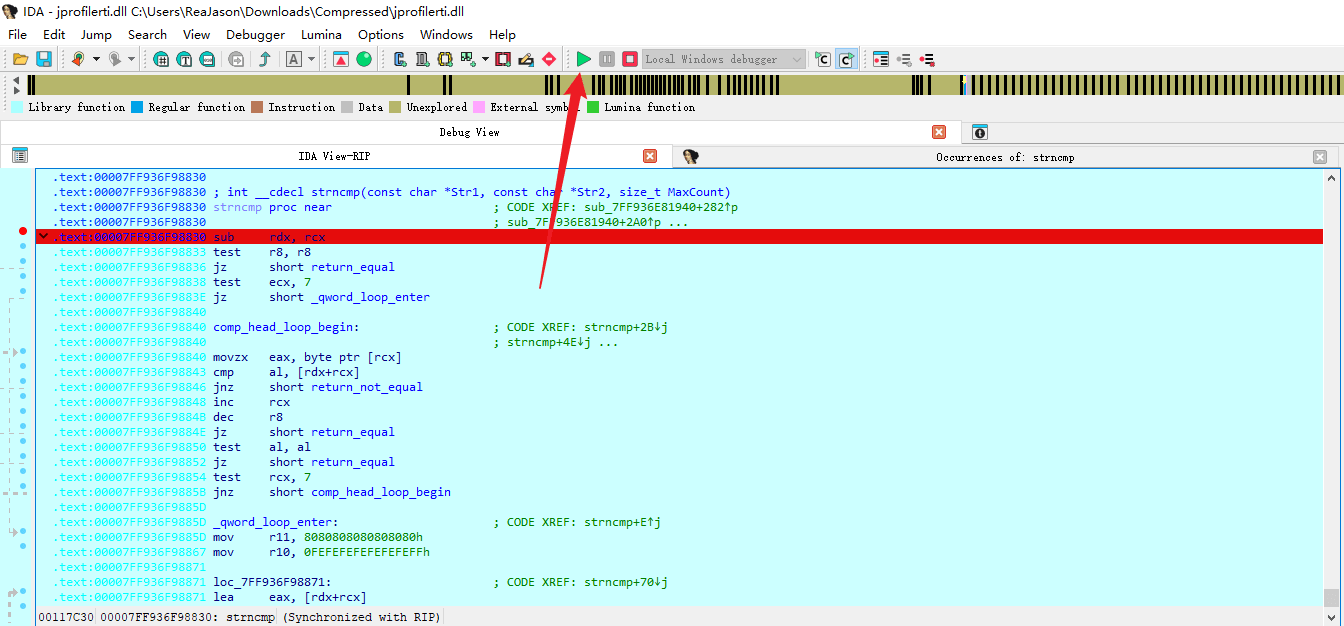Select the IDA View-RIP tab
The width and height of the screenshot is (1344, 626).
(336, 156)
